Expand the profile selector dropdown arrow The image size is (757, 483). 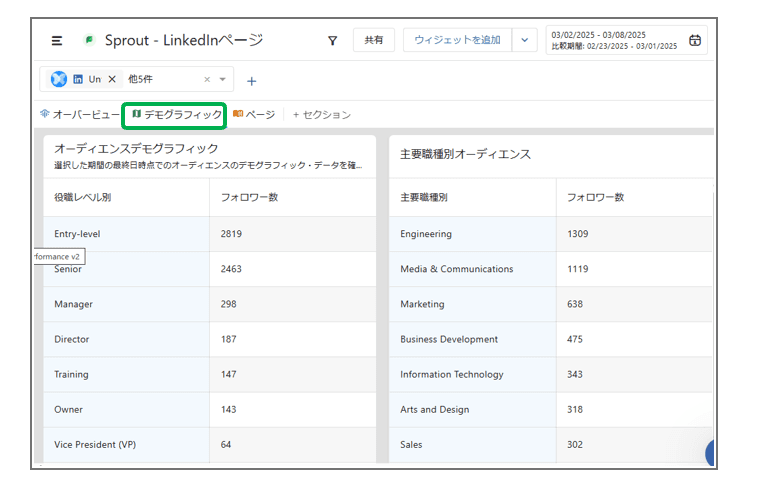click(222, 79)
